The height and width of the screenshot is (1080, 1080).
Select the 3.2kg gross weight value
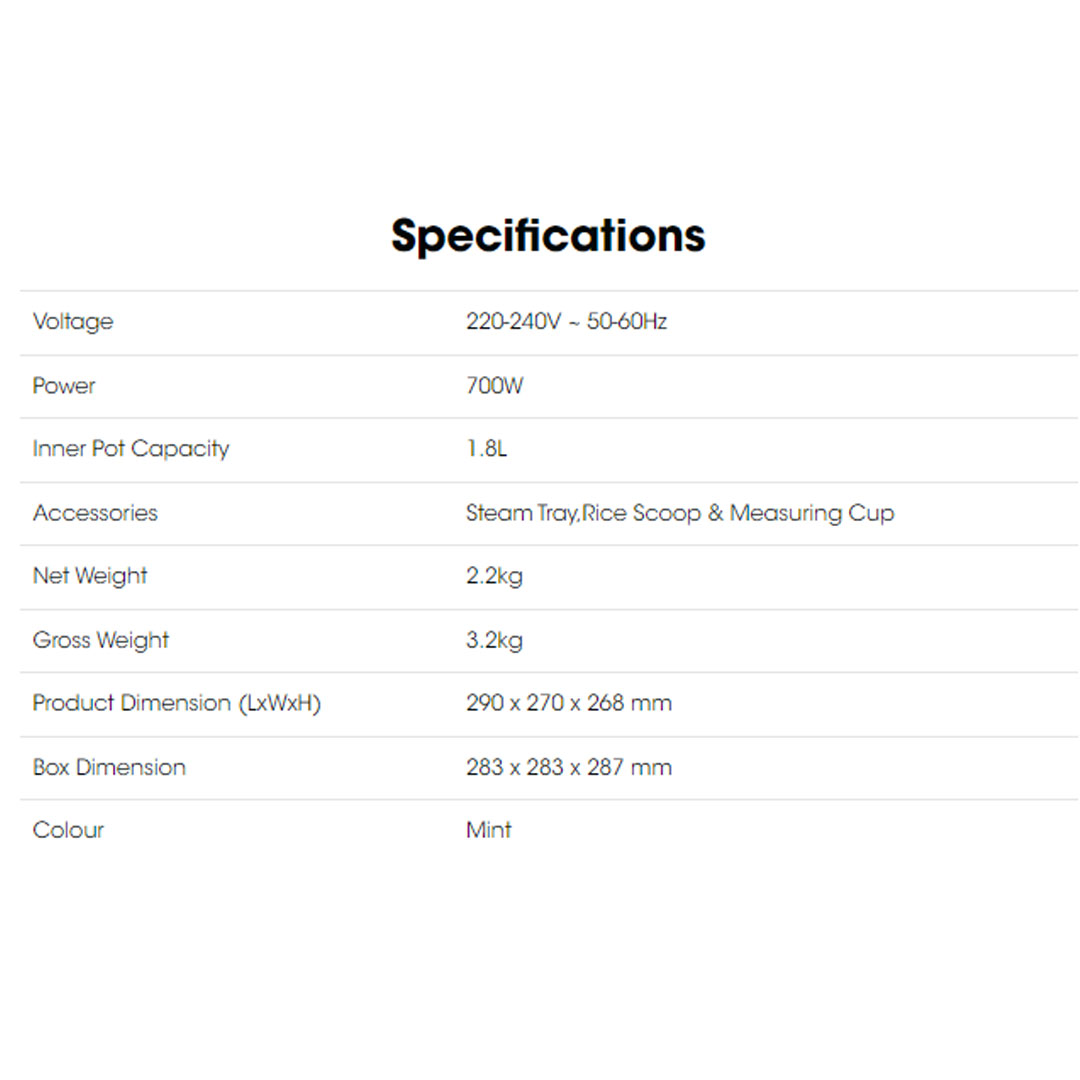click(494, 640)
